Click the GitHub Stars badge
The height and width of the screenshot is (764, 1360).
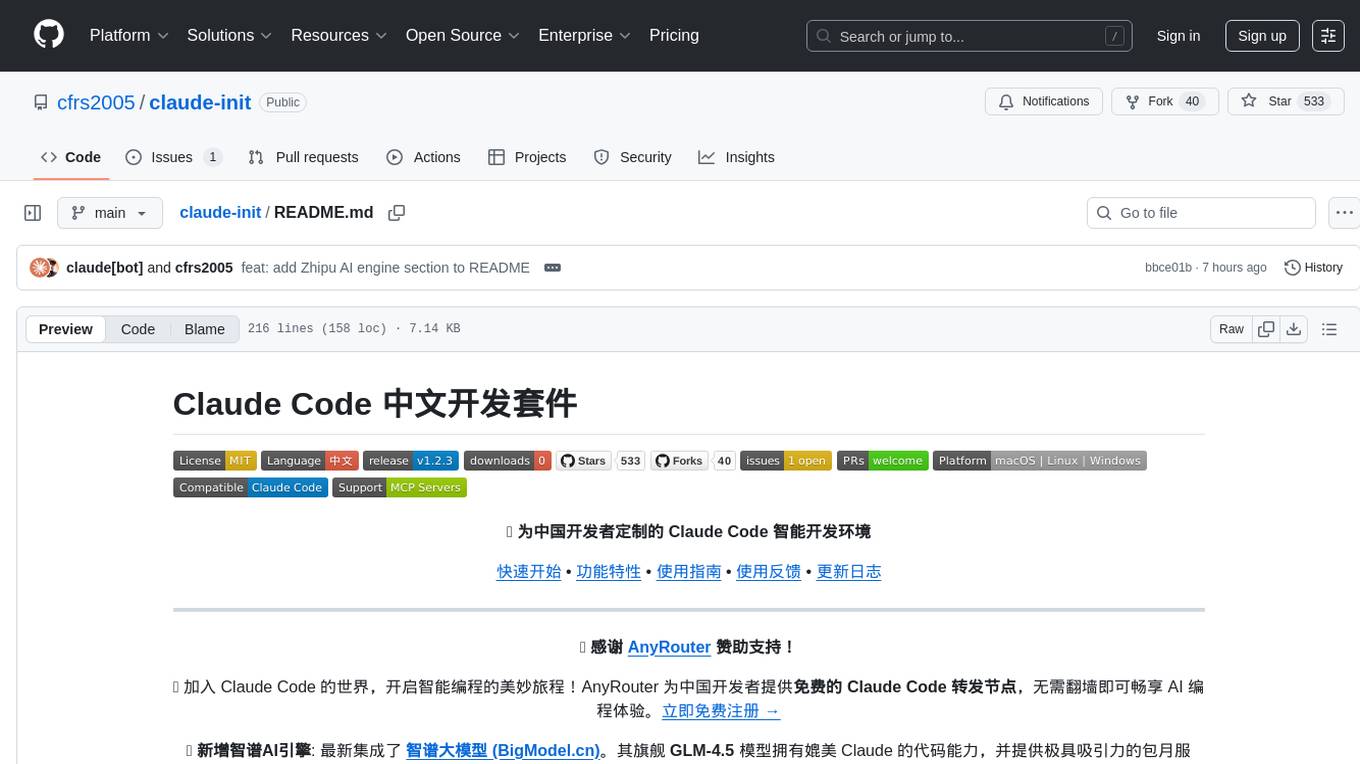[601, 461]
